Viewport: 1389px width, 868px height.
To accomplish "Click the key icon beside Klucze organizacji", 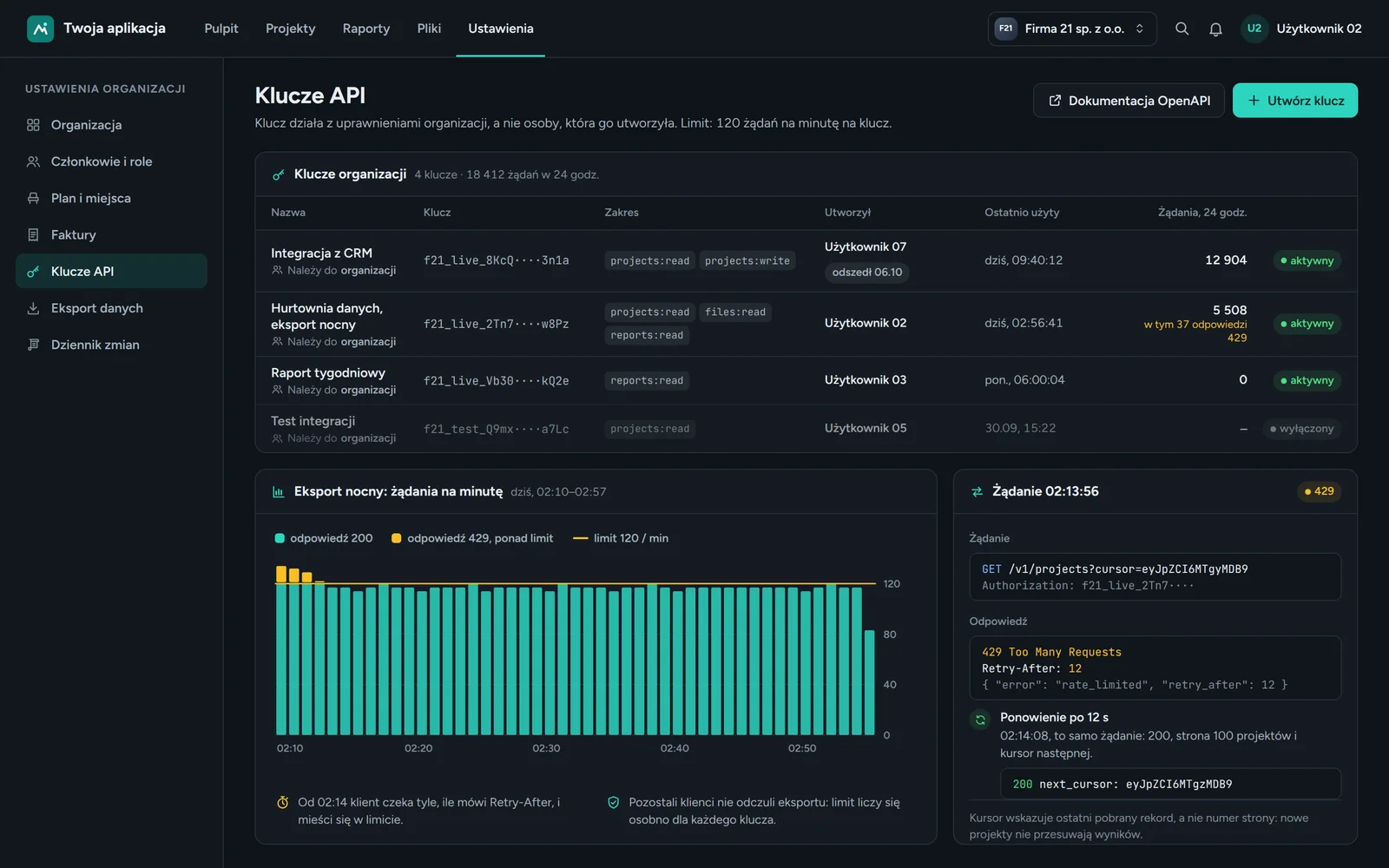I will [279, 174].
